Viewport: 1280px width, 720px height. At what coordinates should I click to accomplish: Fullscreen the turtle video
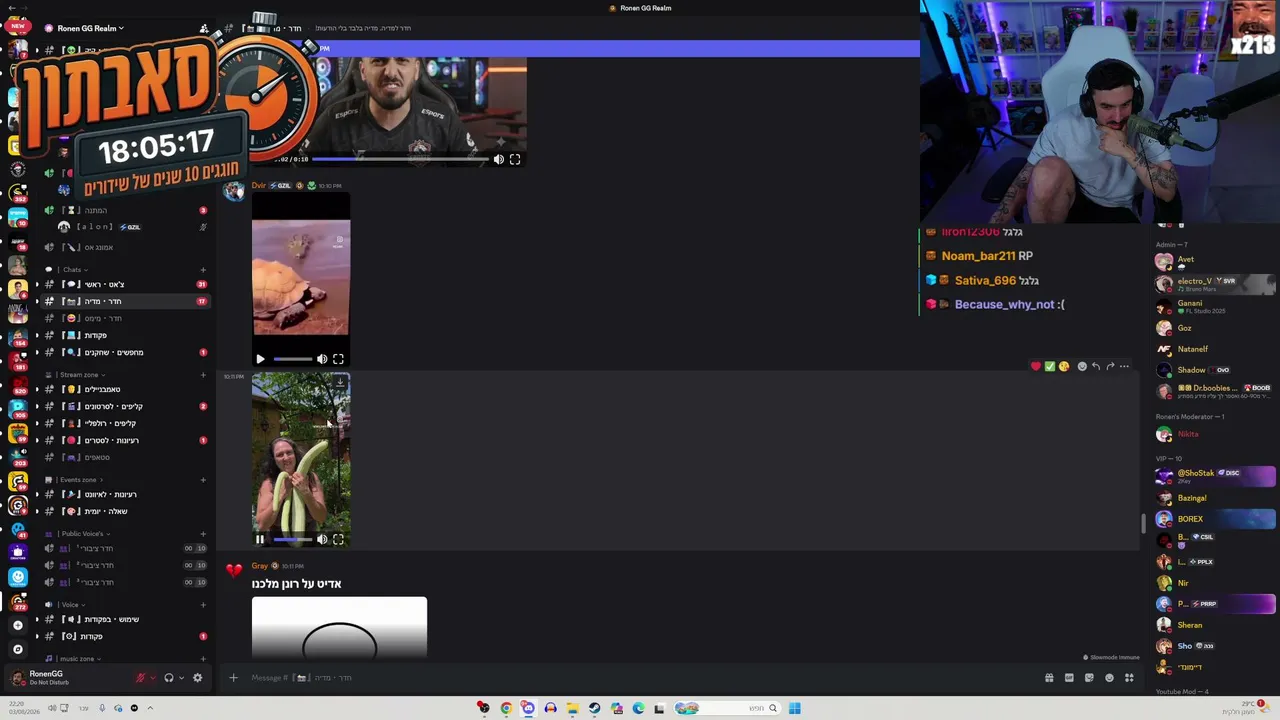(x=338, y=359)
